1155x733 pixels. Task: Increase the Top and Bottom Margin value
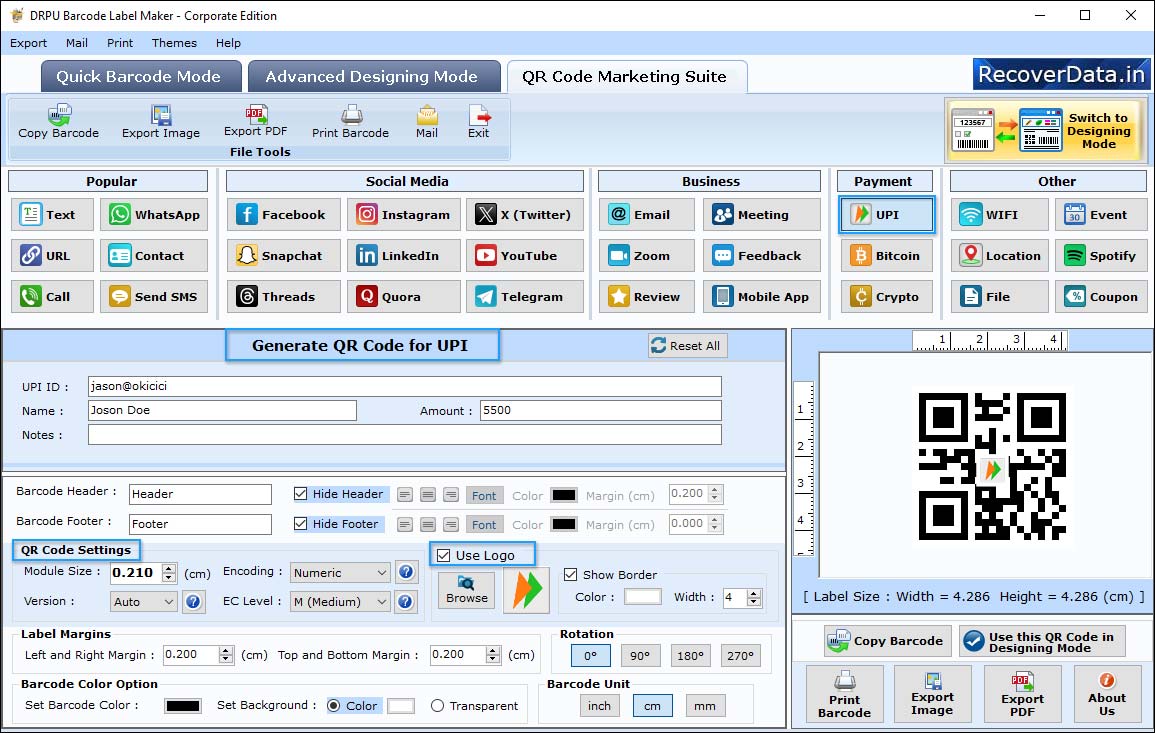[x=493, y=650]
